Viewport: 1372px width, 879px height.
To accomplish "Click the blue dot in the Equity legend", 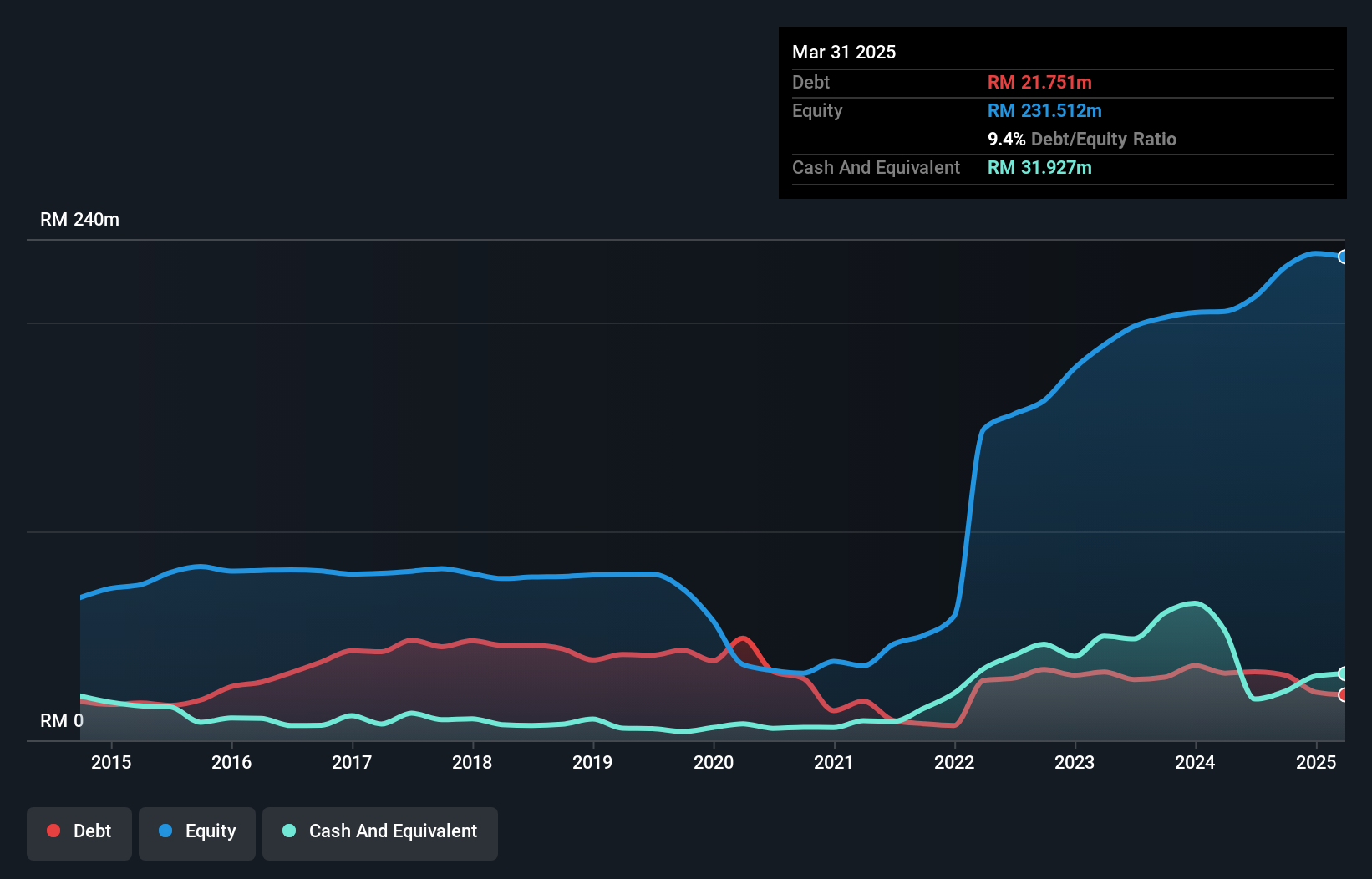I will click(x=165, y=831).
